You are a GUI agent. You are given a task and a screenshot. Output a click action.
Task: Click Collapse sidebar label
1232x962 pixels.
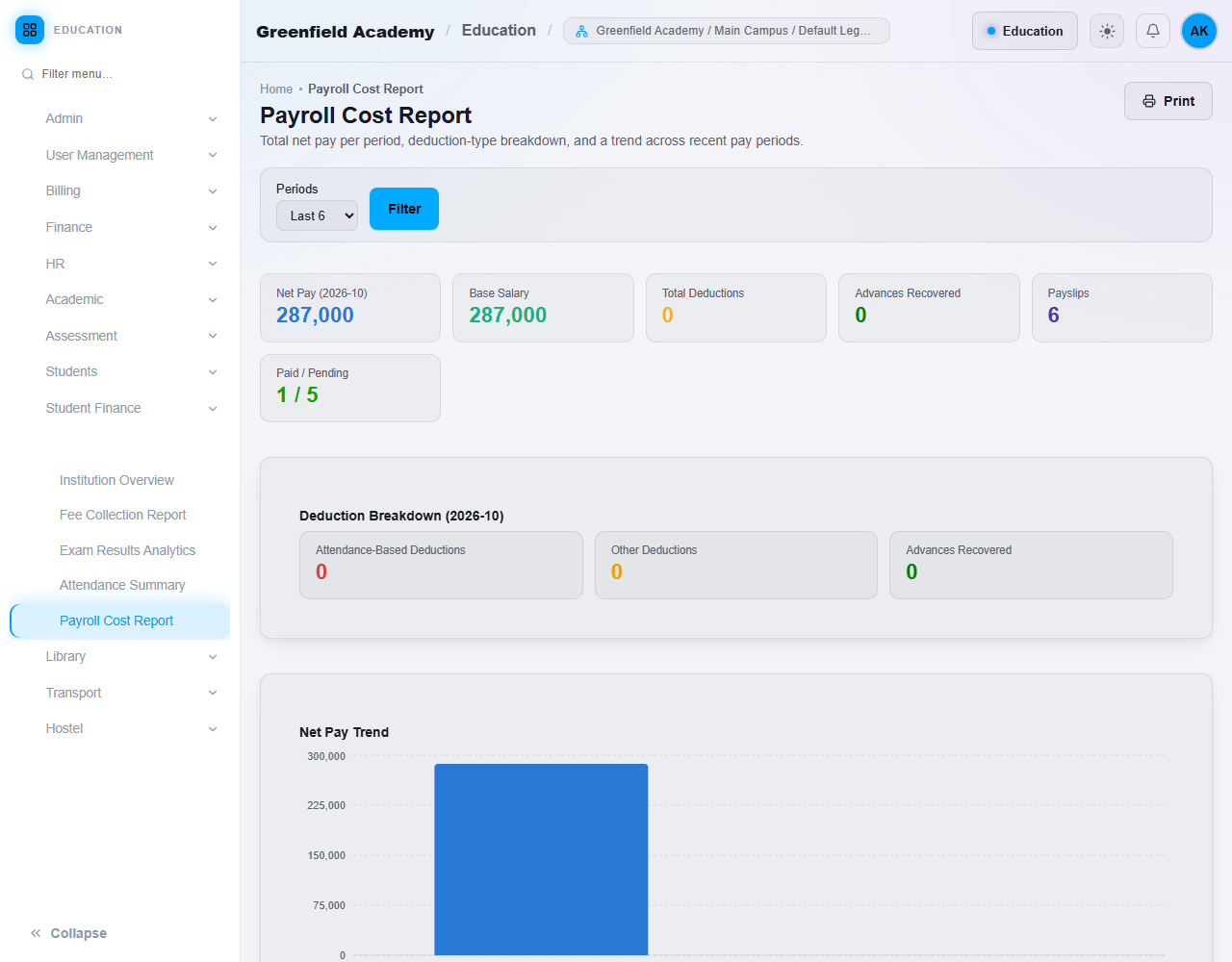[x=79, y=933]
